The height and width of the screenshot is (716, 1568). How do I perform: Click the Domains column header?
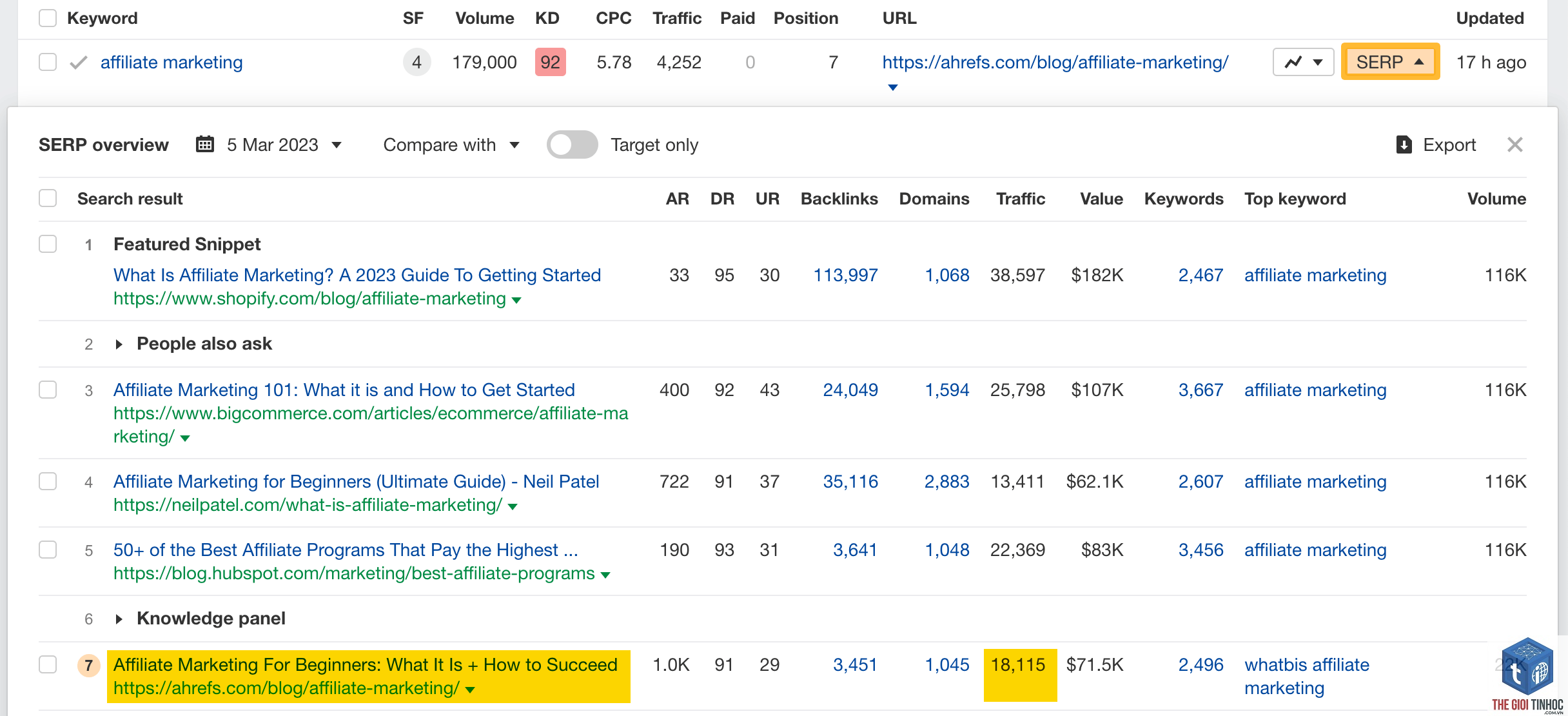pos(934,199)
